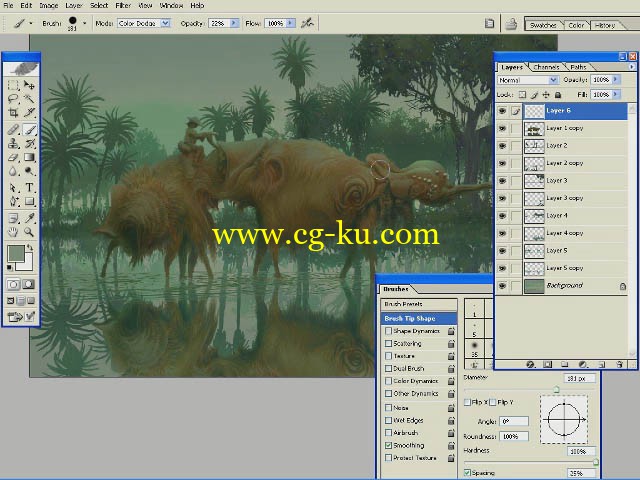Select Brush Tip Shape option

click(419, 318)
